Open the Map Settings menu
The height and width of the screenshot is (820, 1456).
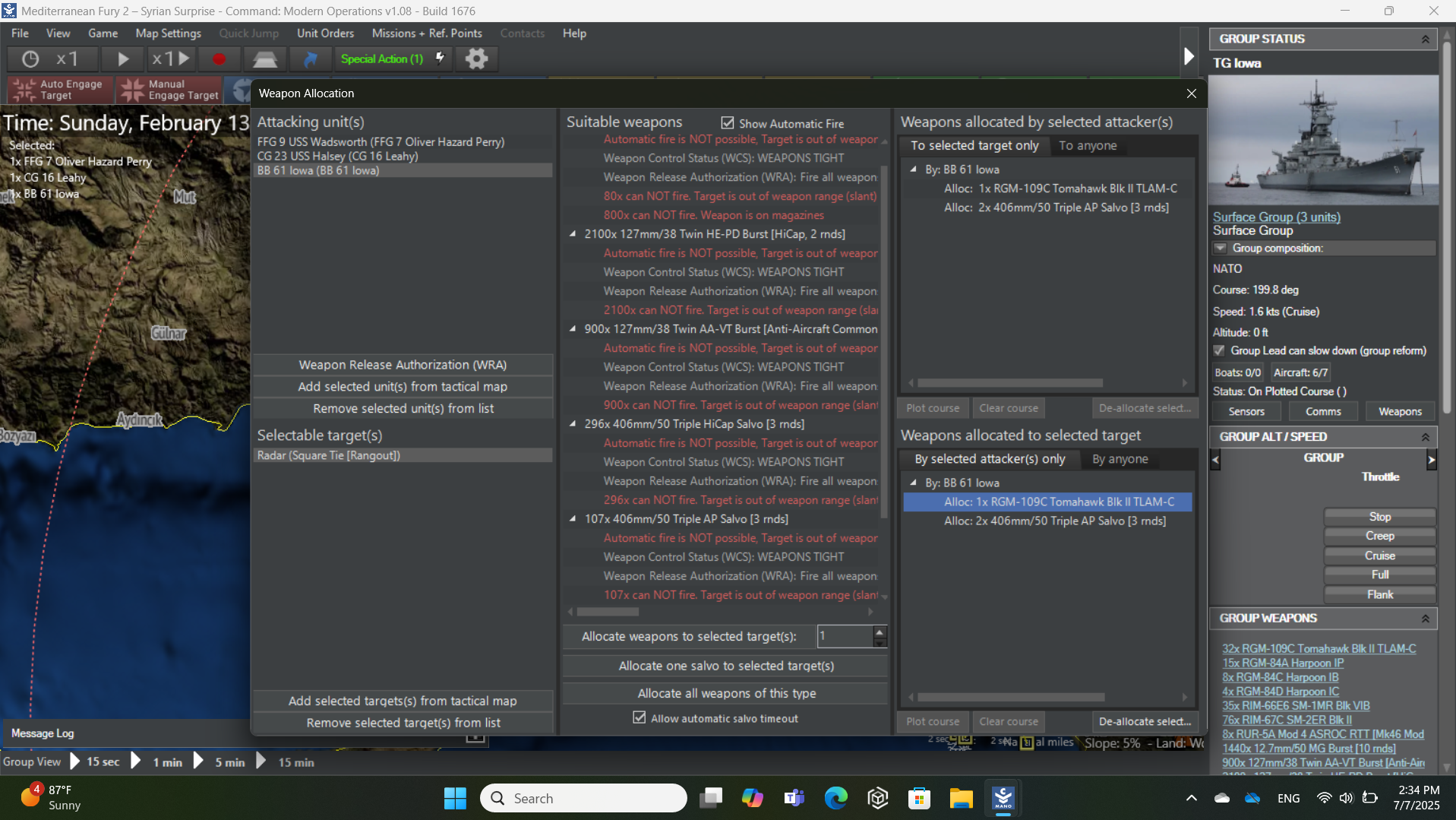(168, 33)
